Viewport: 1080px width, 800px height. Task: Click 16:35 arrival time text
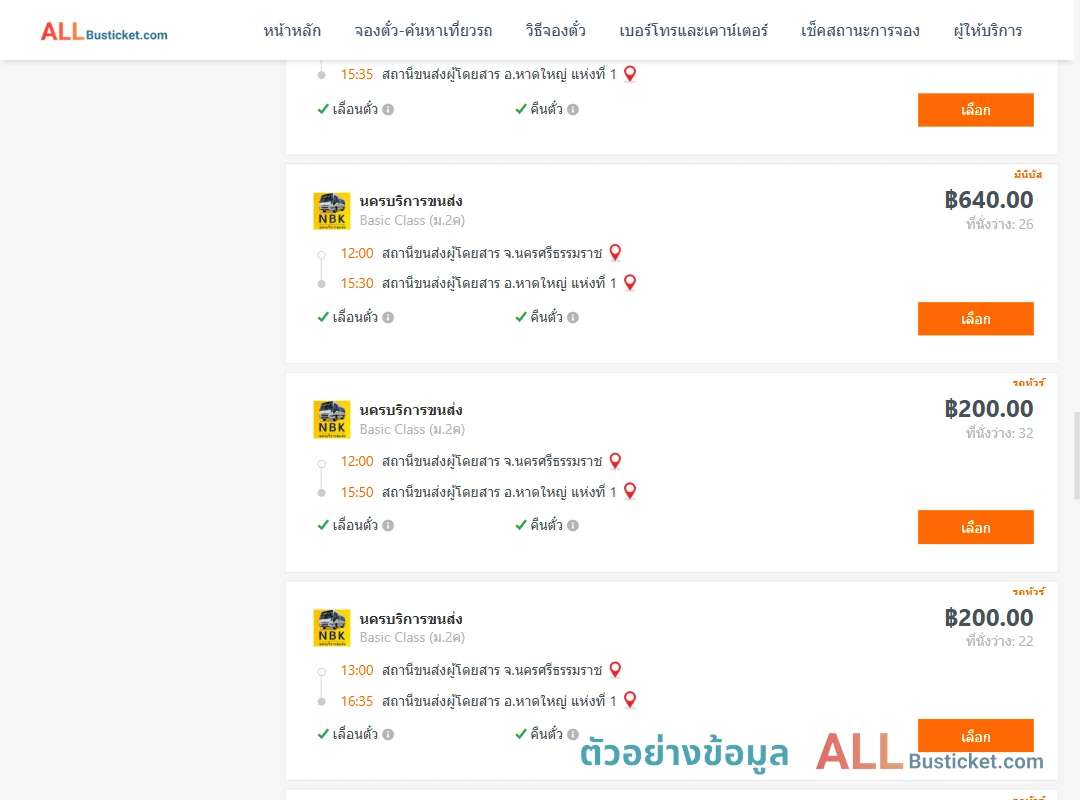coord(357,701)
